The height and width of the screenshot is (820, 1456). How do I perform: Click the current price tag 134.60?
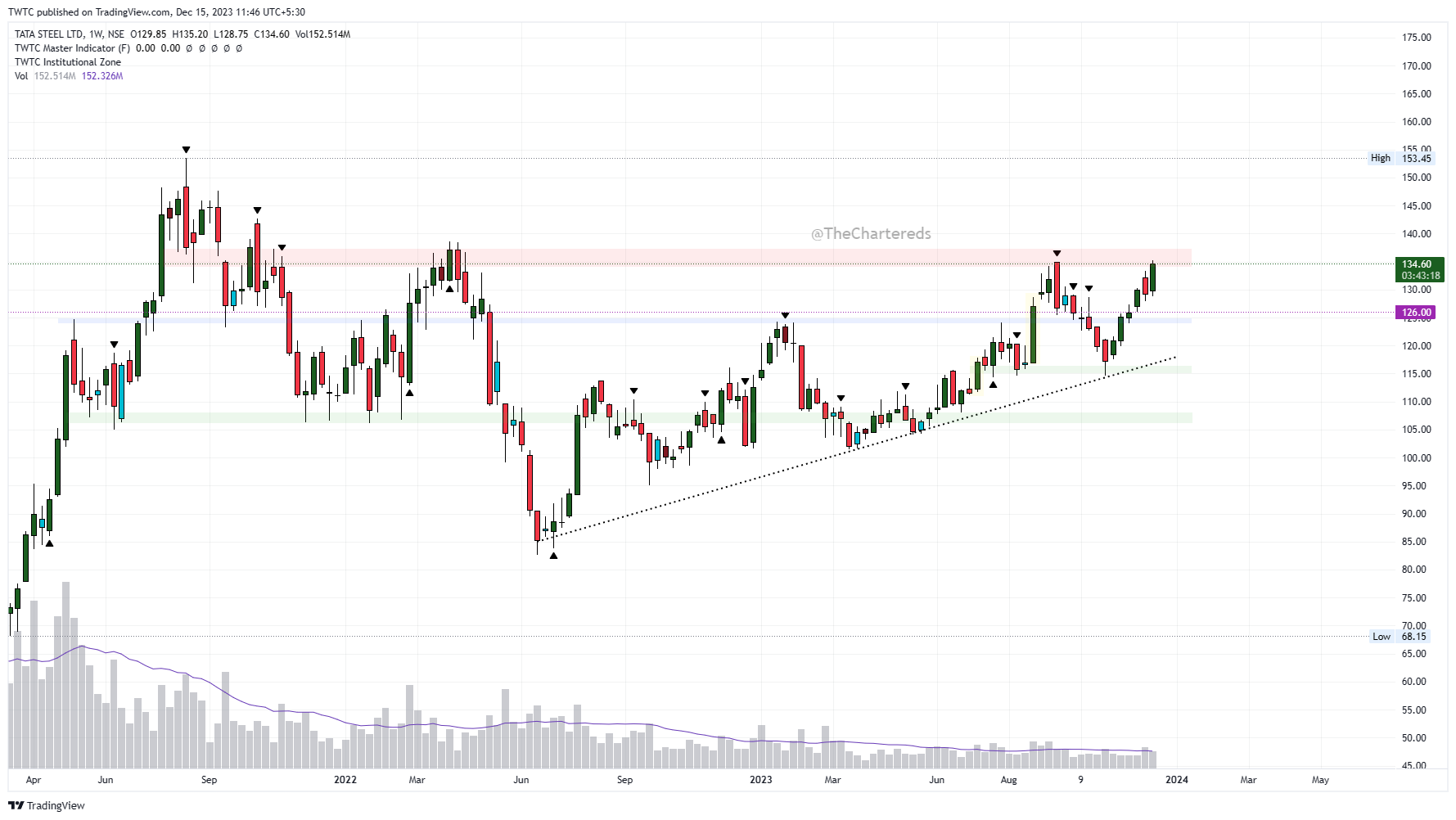pos(1420,269)
